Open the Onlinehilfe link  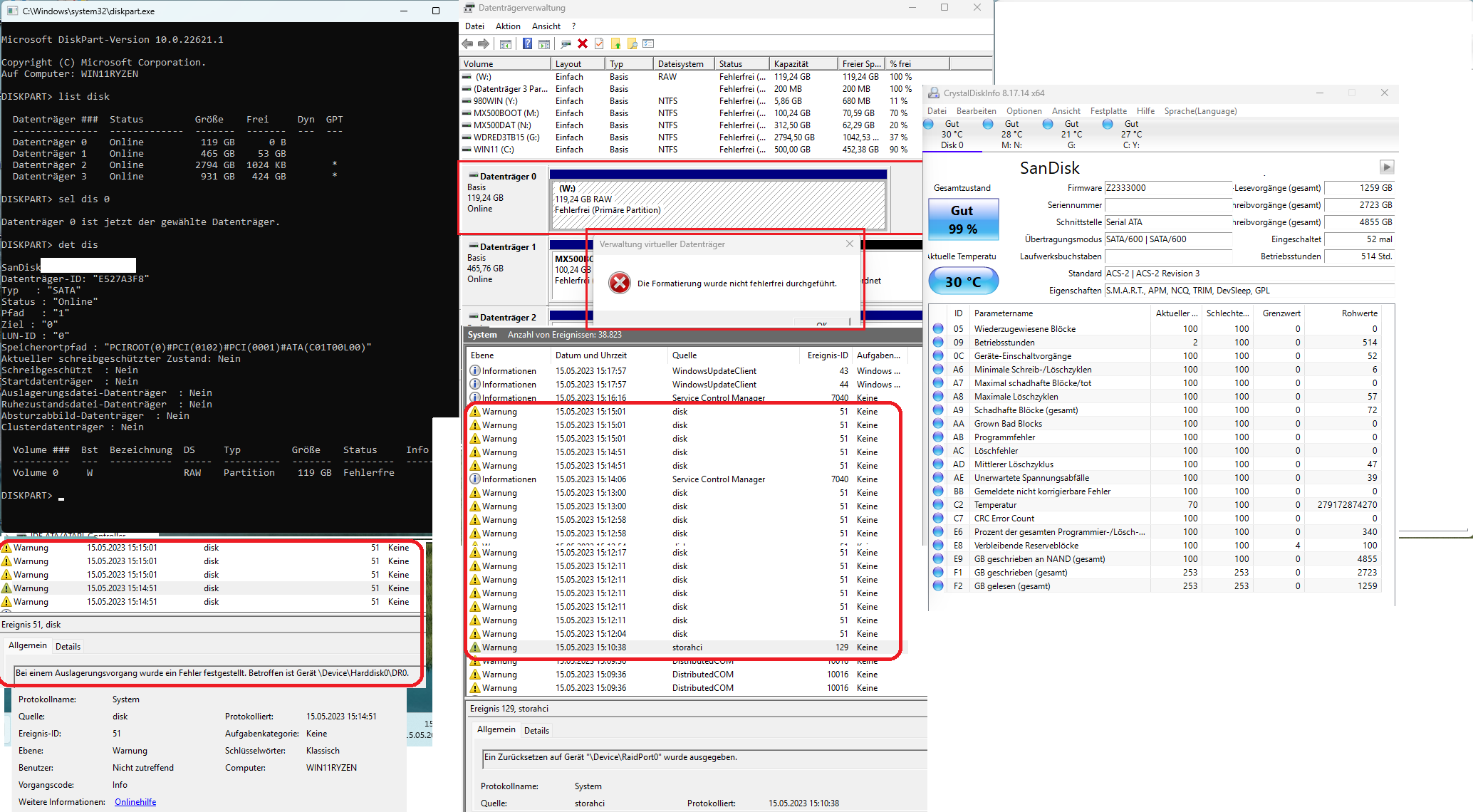point(135,802)
